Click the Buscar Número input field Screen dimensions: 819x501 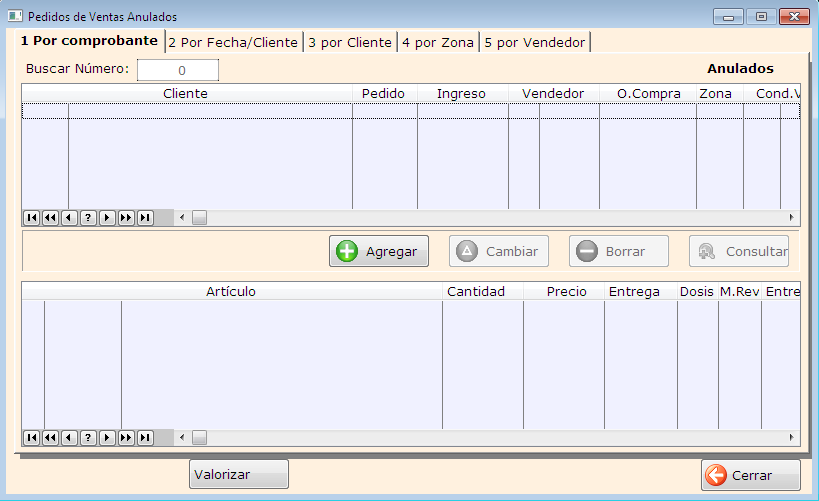pos(178,70)
